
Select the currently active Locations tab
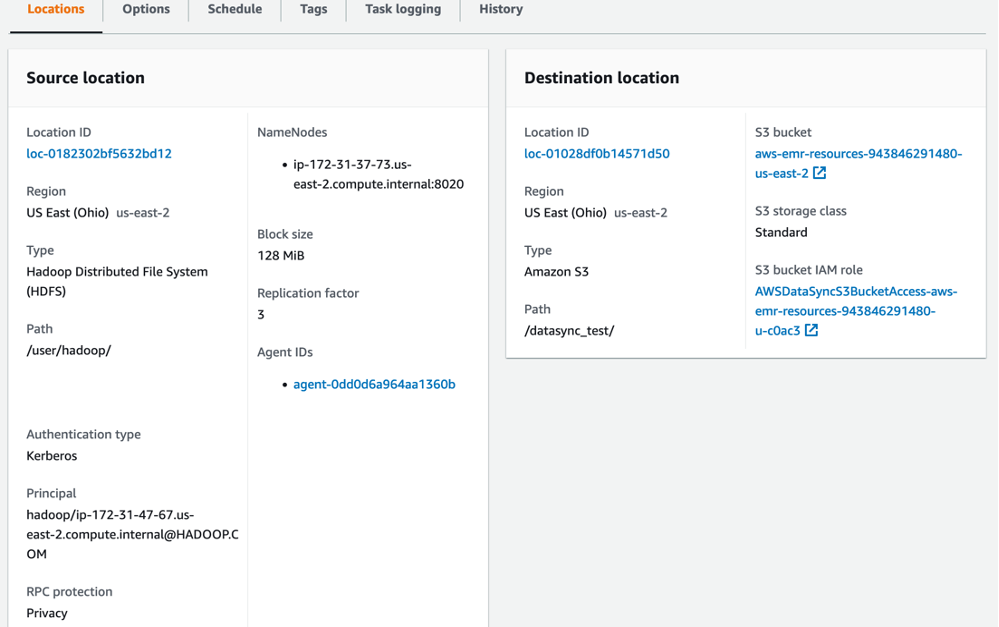[x=55, y=10]
